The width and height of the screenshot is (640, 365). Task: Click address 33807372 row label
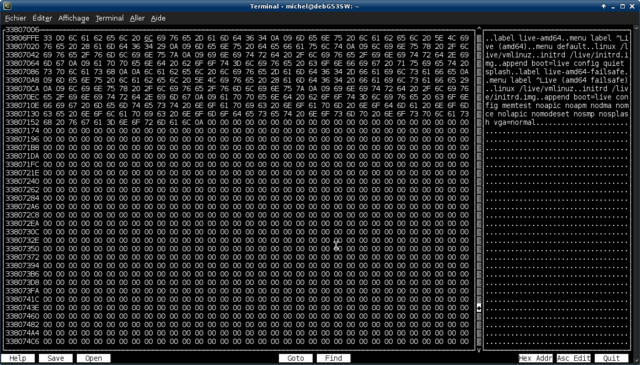point(22,257)
